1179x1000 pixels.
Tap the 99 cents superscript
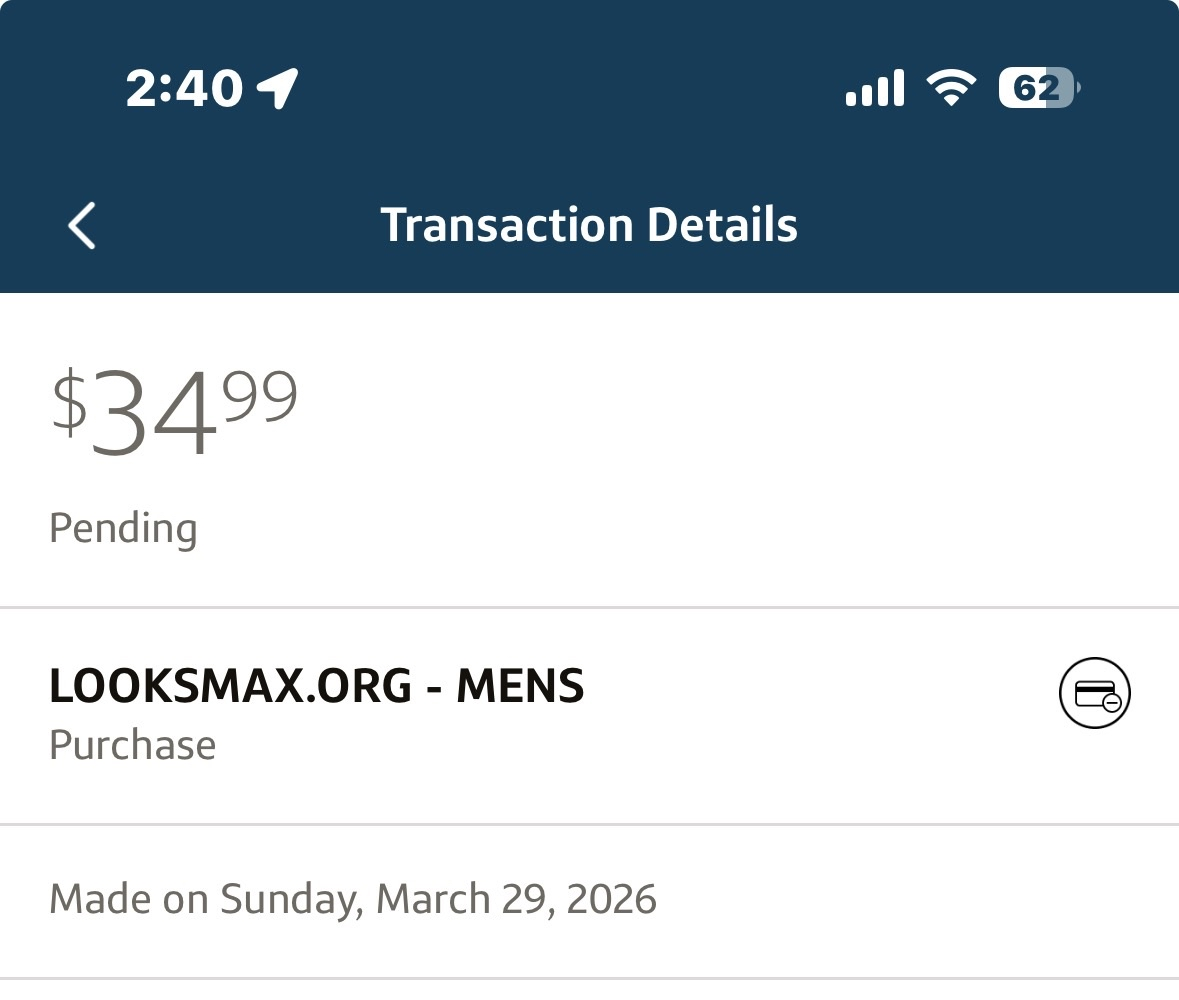[260, 394]
